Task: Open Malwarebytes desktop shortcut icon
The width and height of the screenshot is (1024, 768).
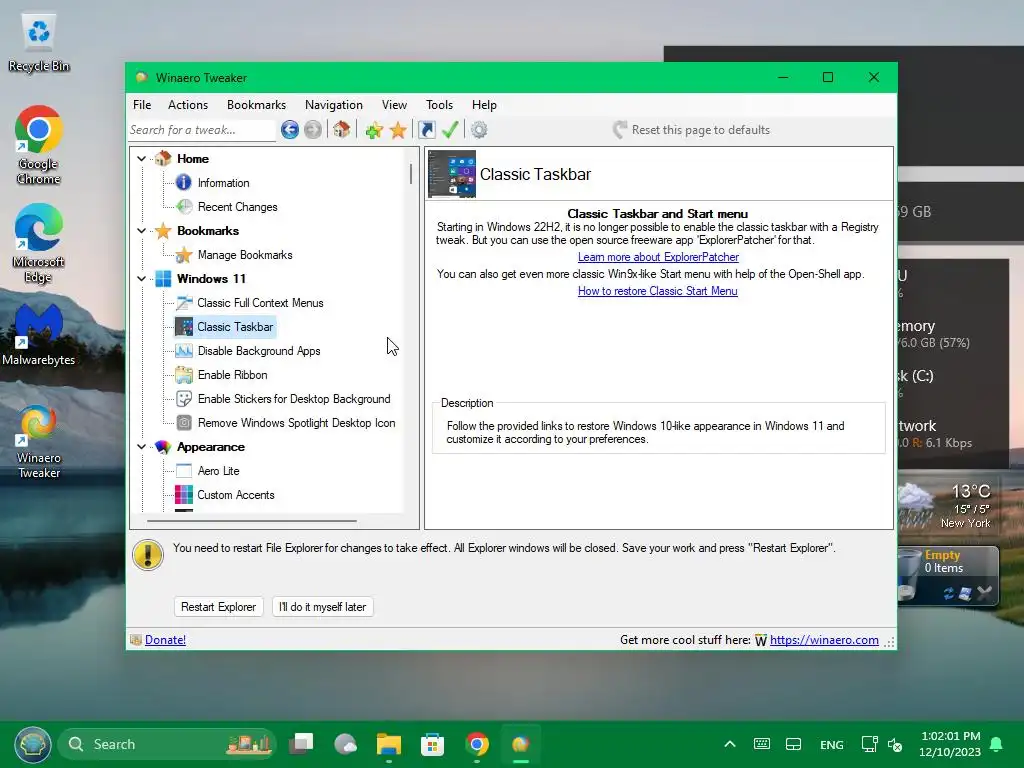Action: [38, 327]
